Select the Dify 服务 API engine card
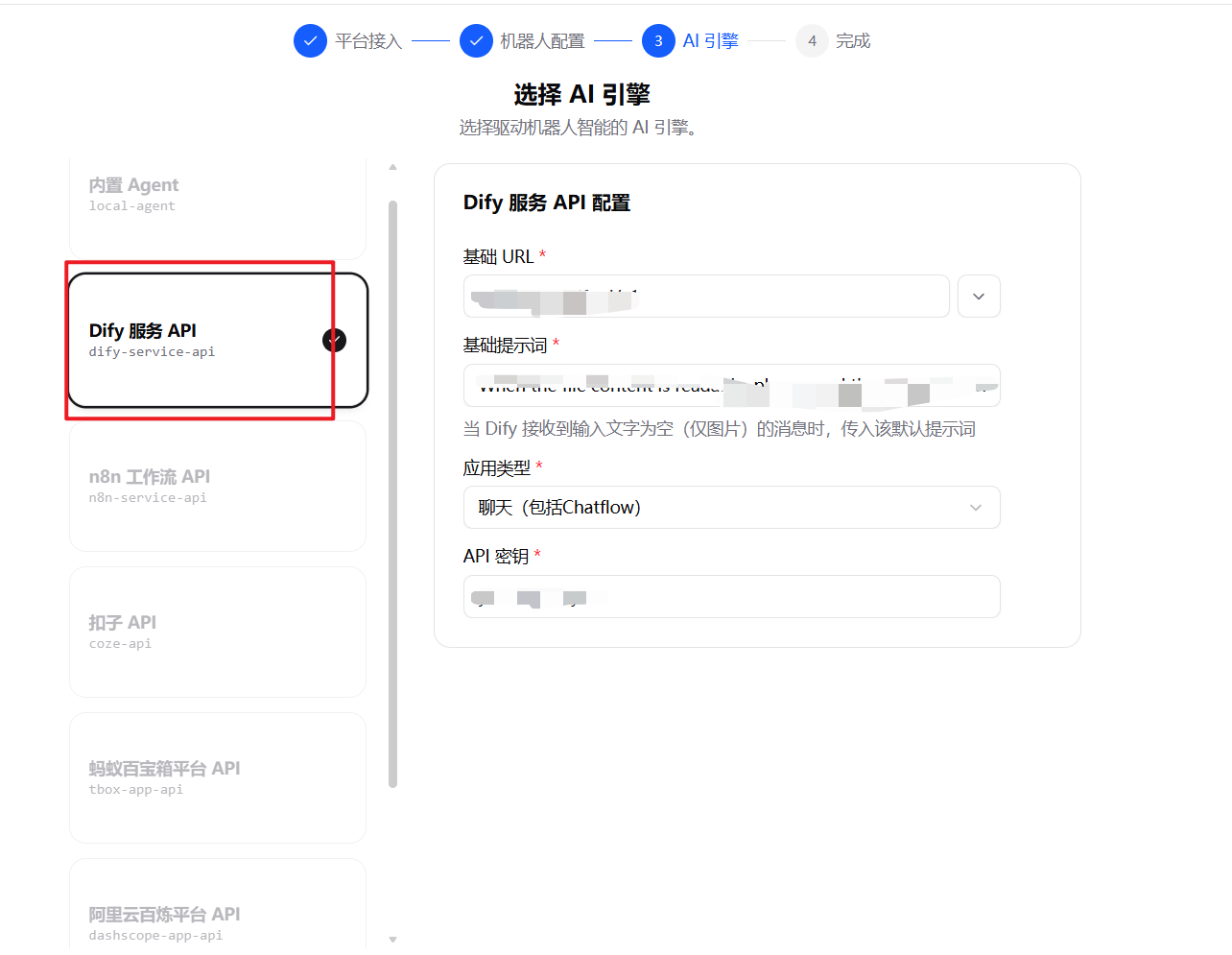 (218, 341)
